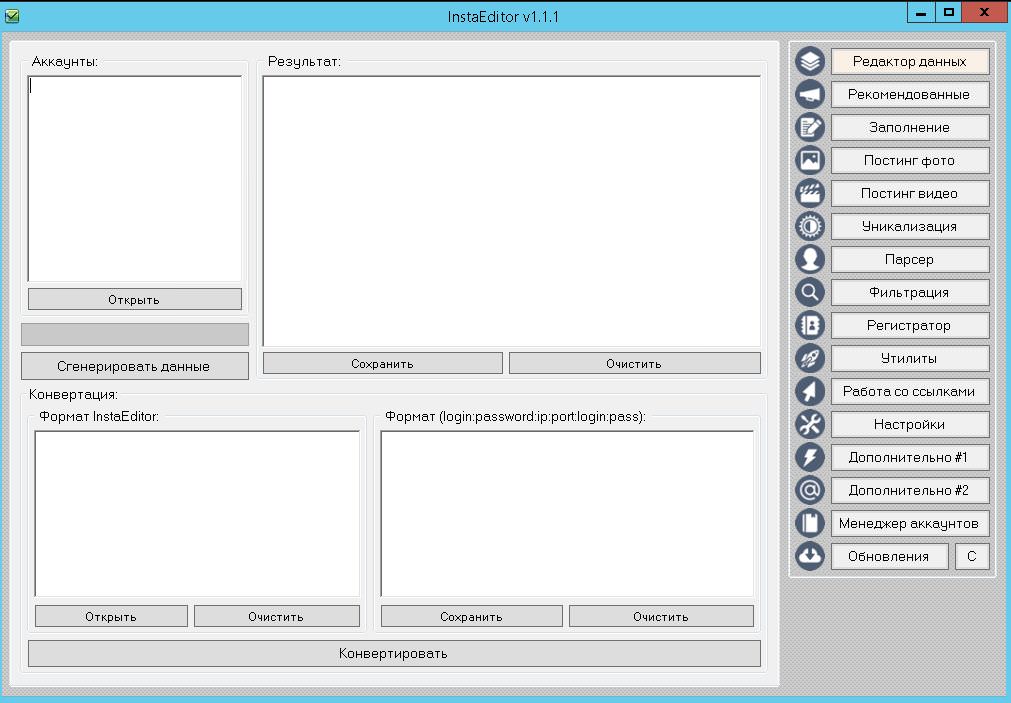Viewport: 1011px width, 703px height.
Task: Click the megaphone icon for Рекомендованные
Action: point(810,95)
